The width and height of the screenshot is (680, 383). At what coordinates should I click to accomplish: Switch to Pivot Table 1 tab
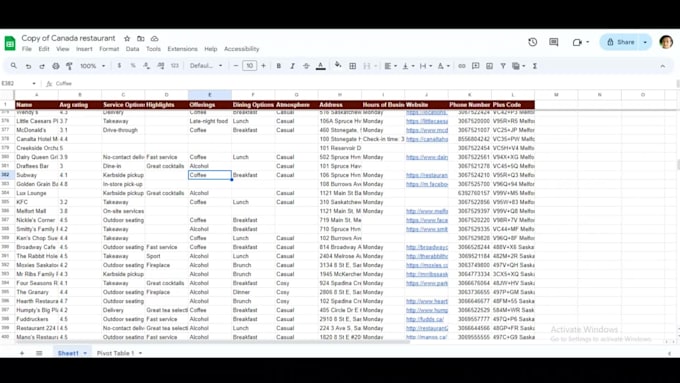pyautogui.click(x=115, y=353)
